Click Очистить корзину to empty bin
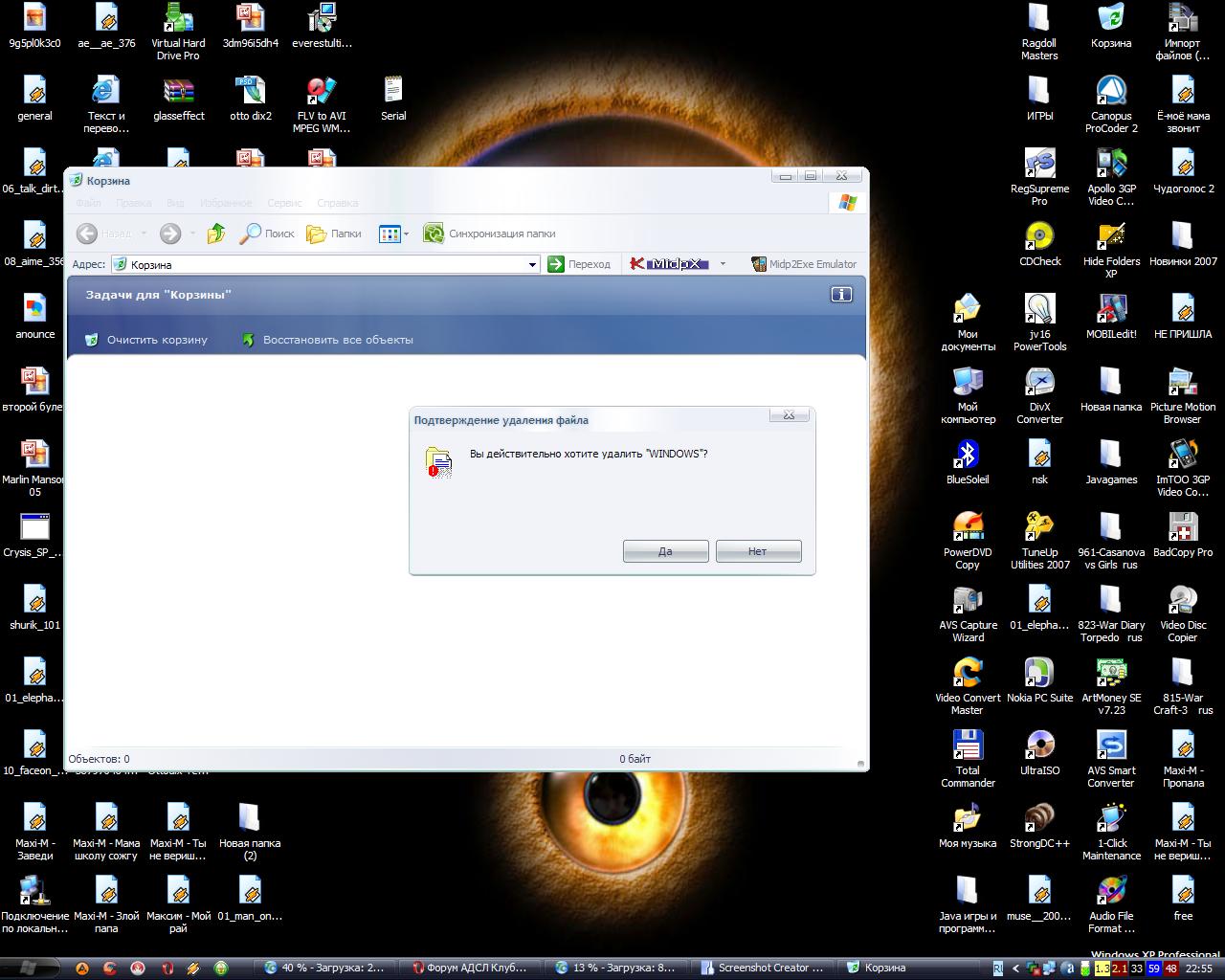1225x980 pixels. (x=156, y=340)
